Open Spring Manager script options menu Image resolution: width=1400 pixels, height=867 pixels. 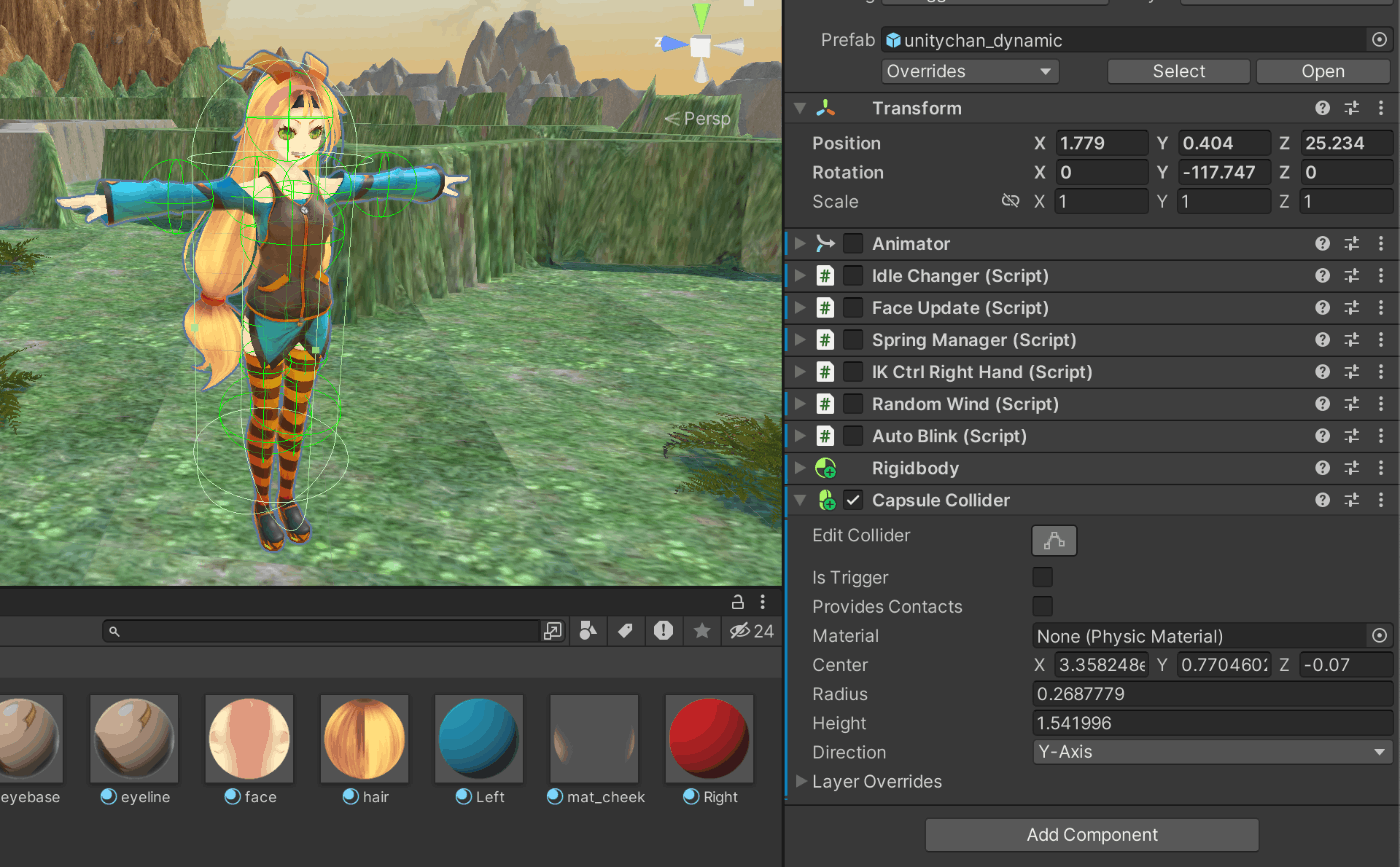[x=1381, y=339]
